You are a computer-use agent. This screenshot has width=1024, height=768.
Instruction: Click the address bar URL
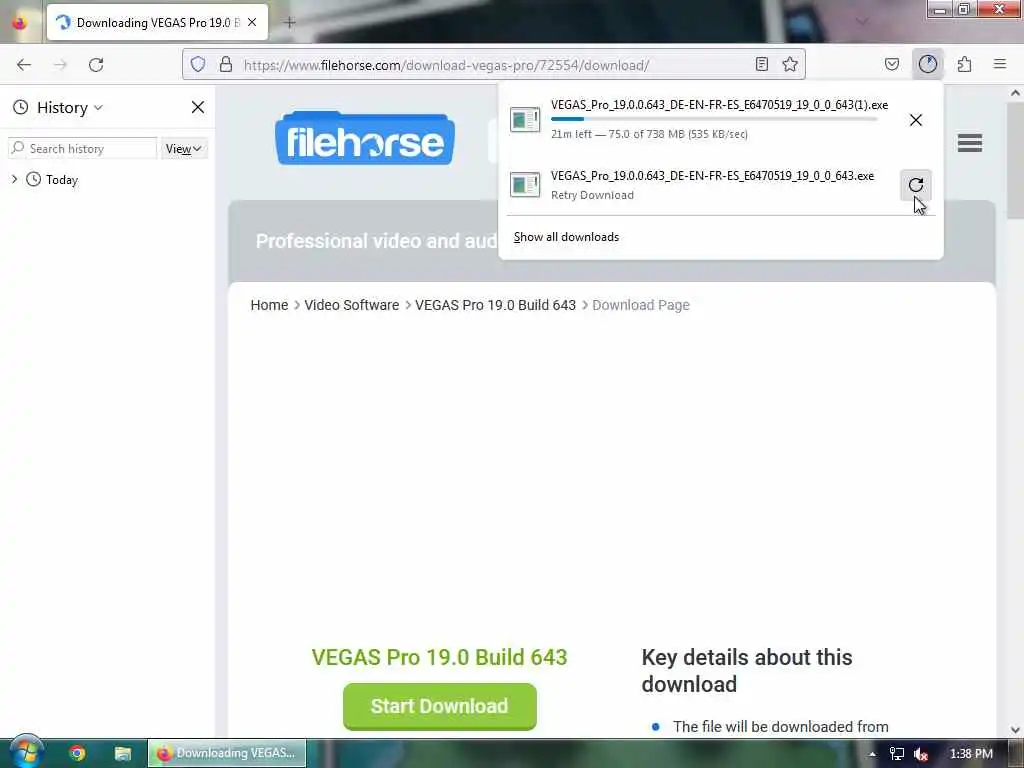click(446, 65)
